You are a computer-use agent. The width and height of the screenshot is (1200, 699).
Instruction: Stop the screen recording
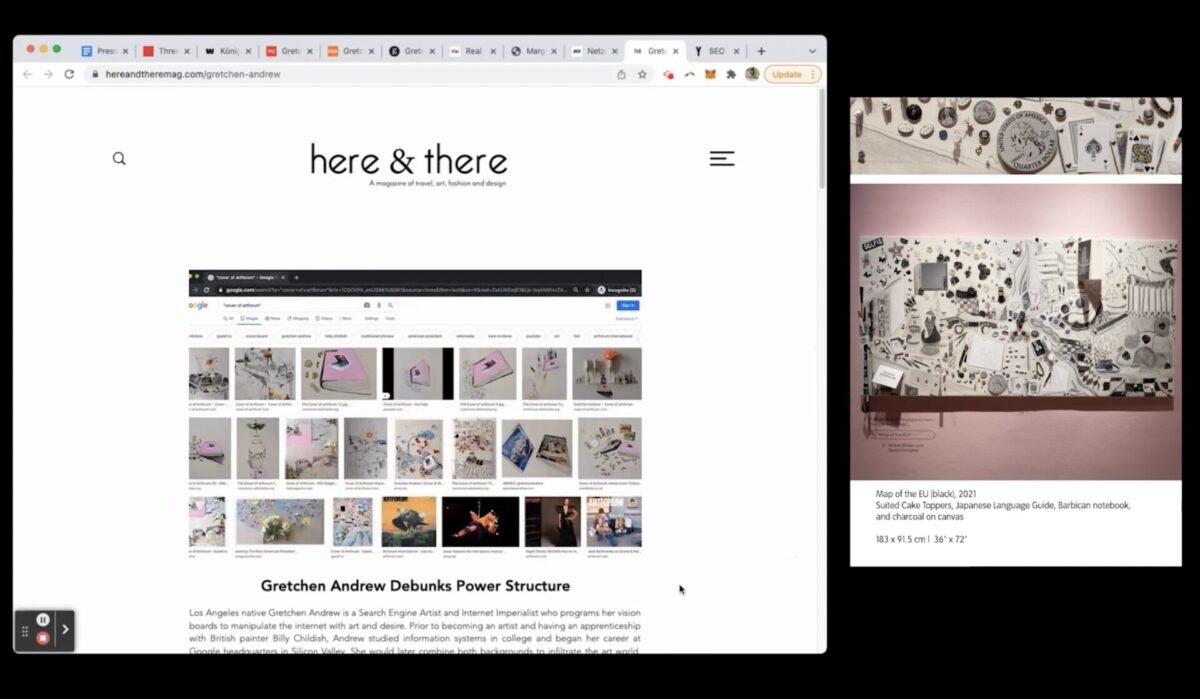[43, 638]
